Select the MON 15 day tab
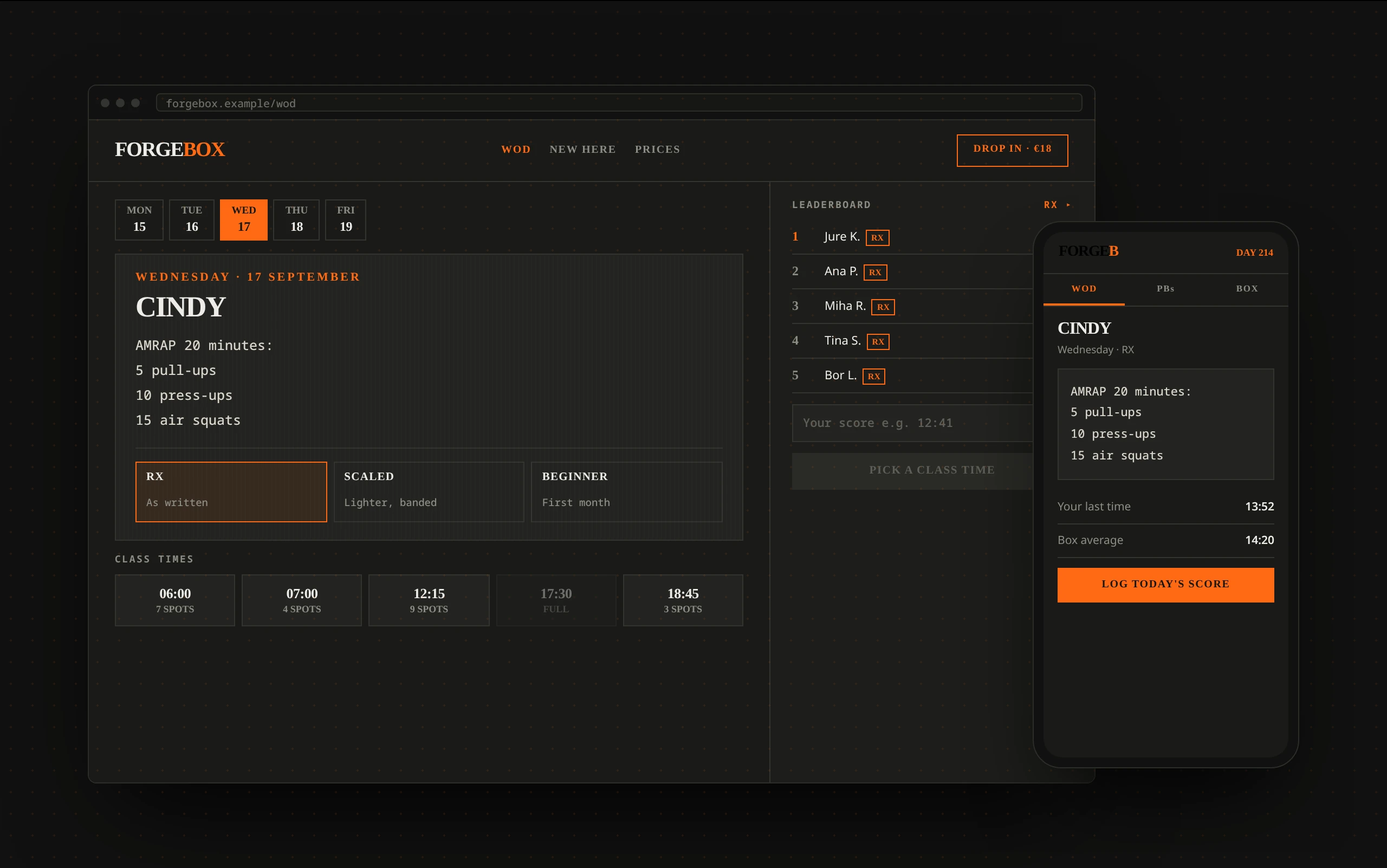The width and height of the screenshot is (1387, 868). coord(139,219)
